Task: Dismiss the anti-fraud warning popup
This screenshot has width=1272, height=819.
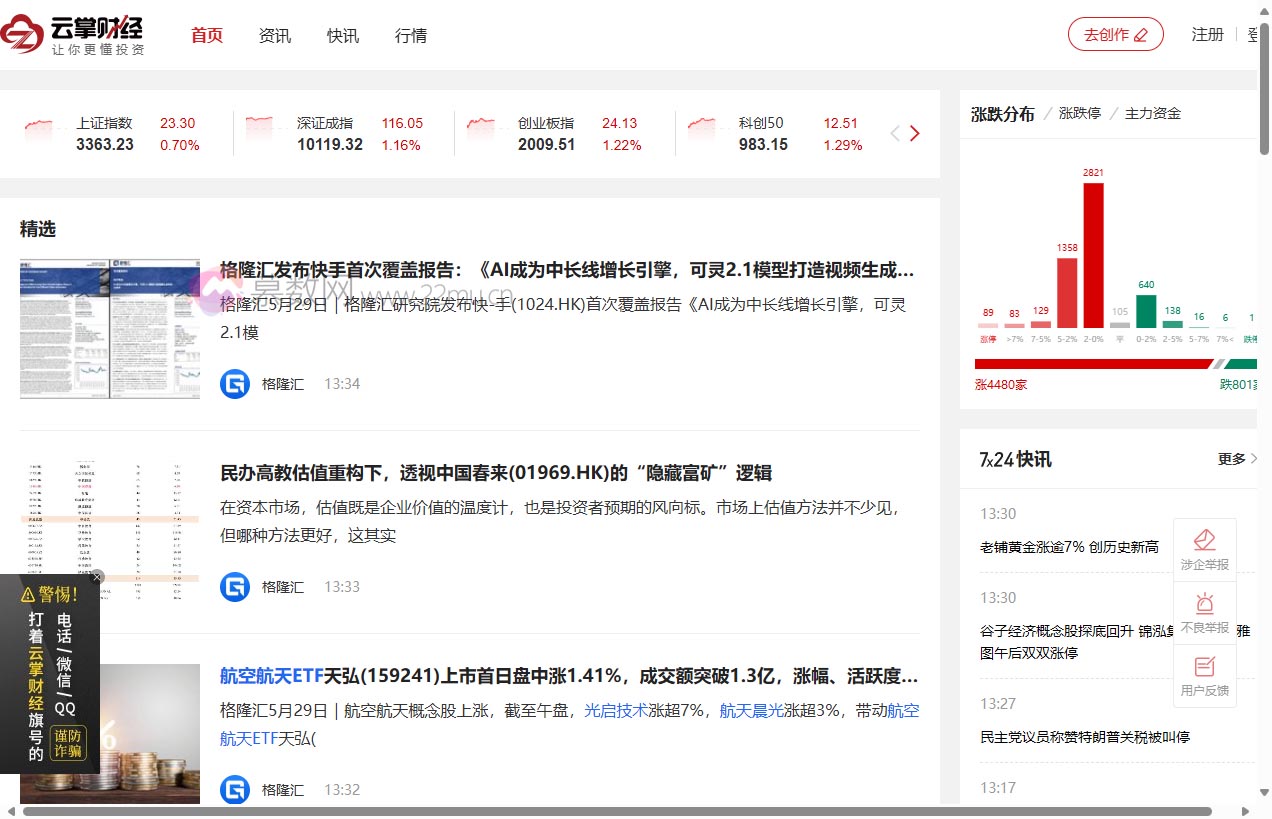Action: coord(97,577)
